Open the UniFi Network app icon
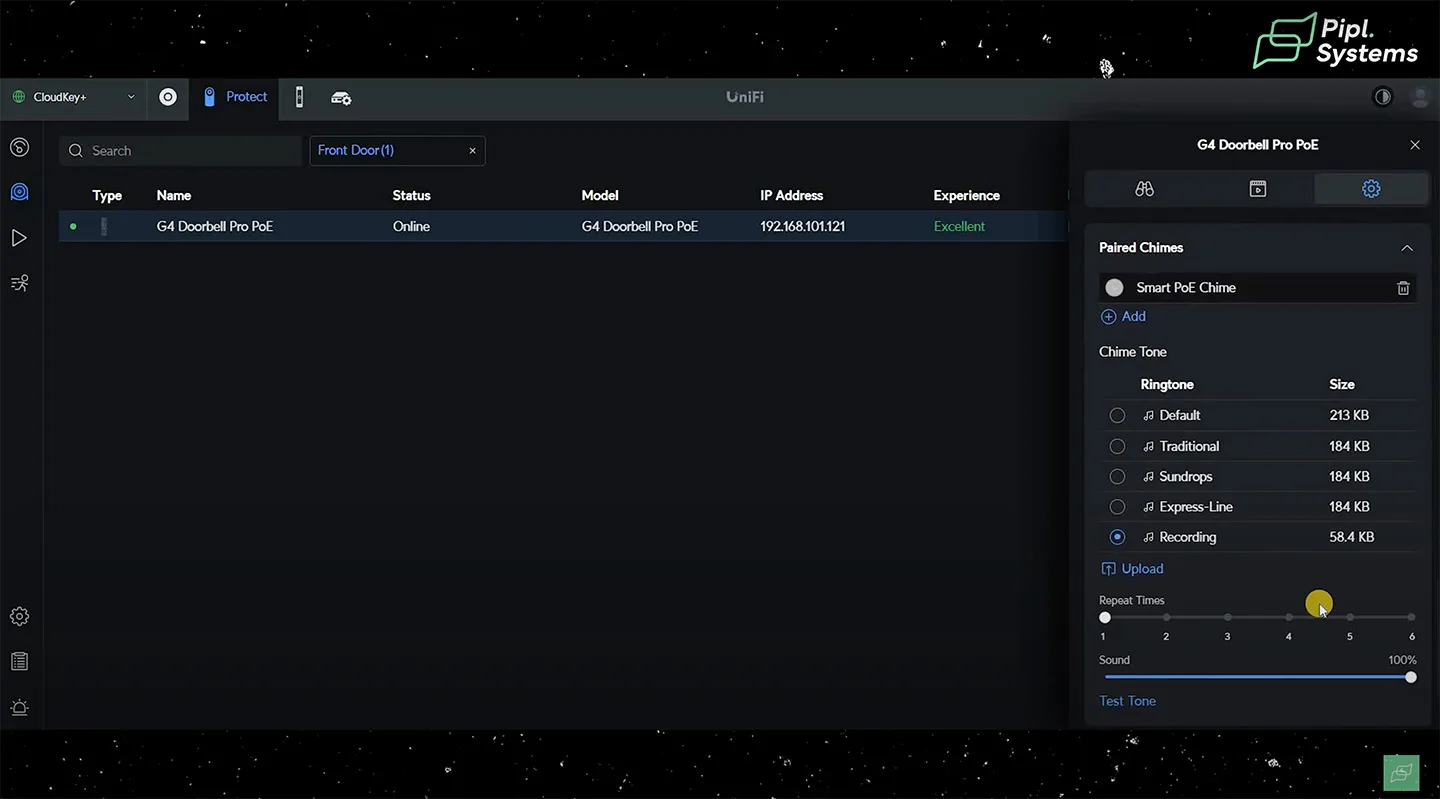 [x=168, y=97]
